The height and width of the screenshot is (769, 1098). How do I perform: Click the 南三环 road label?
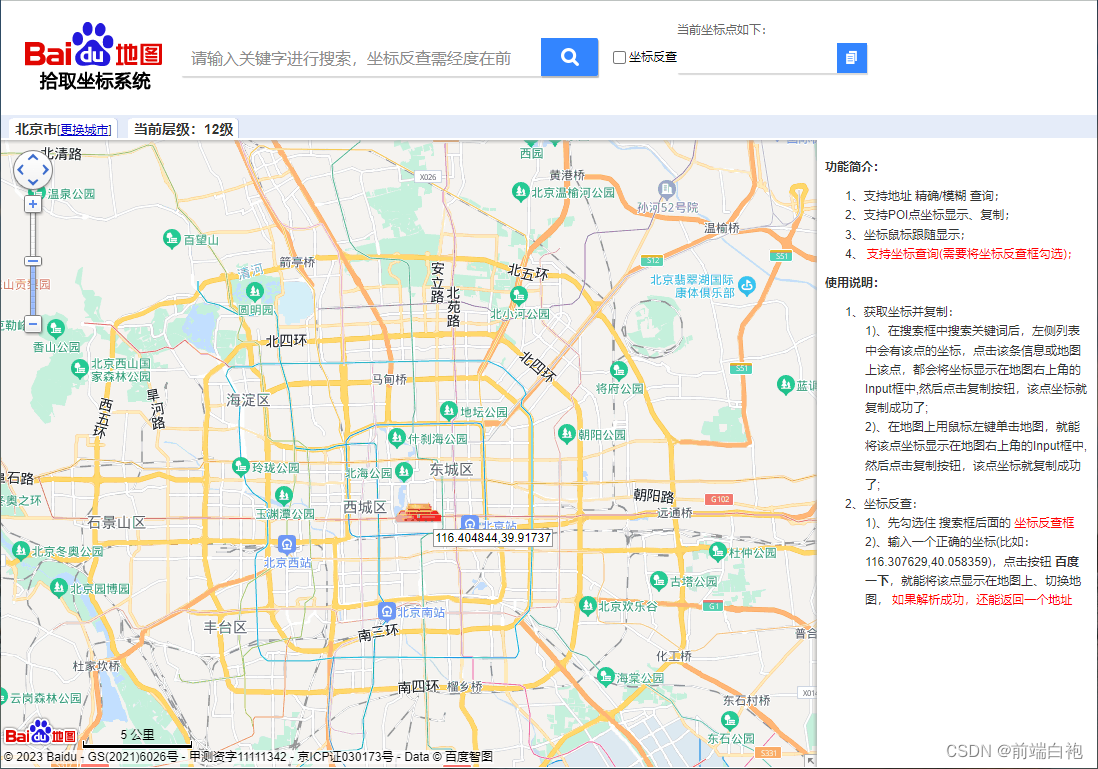click(x=378, y=633)
